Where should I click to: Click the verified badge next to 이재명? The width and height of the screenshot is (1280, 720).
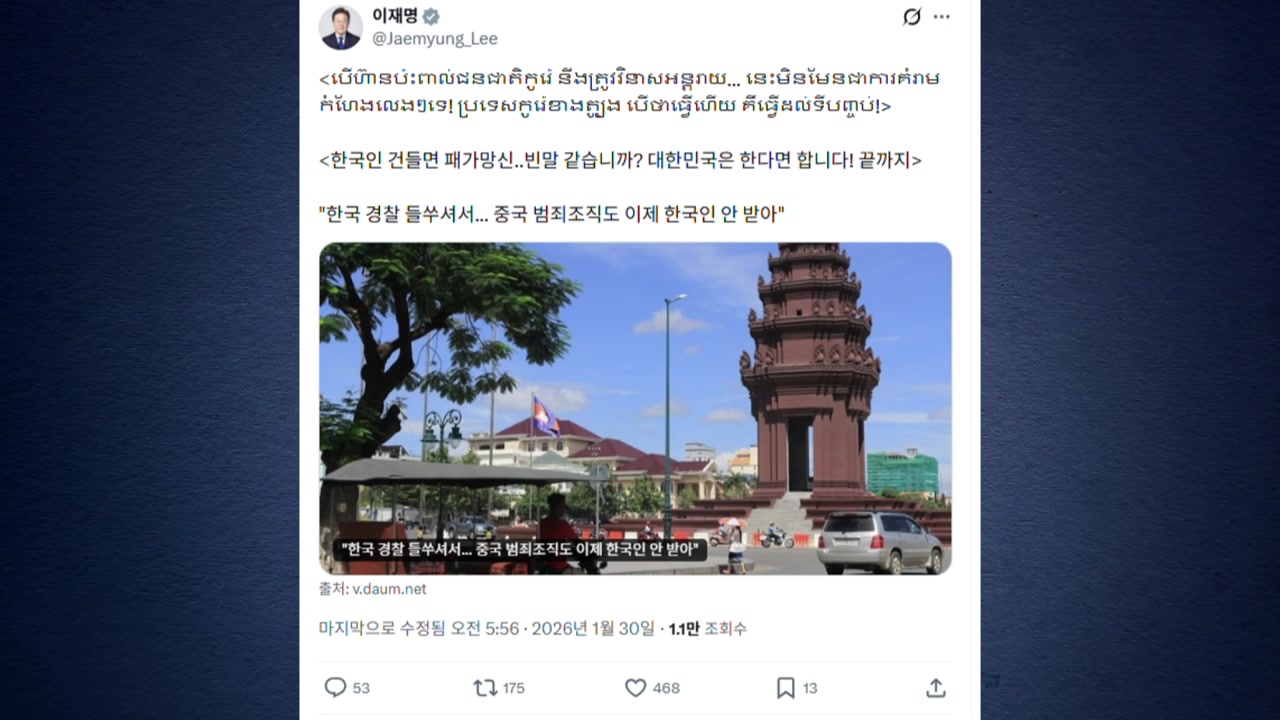[x=431, y=16]
